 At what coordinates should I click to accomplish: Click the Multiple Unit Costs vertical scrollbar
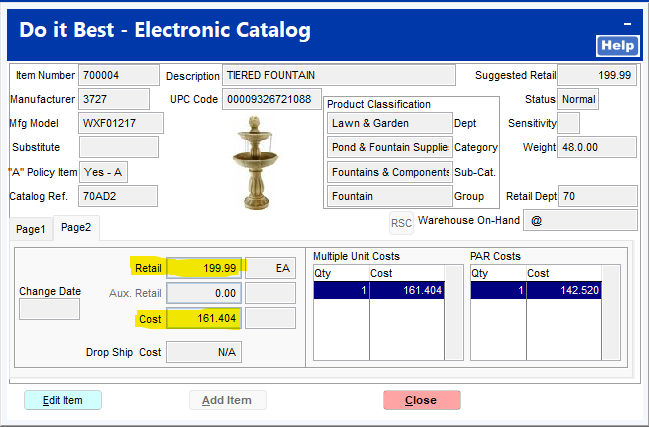tap(454, 313)
